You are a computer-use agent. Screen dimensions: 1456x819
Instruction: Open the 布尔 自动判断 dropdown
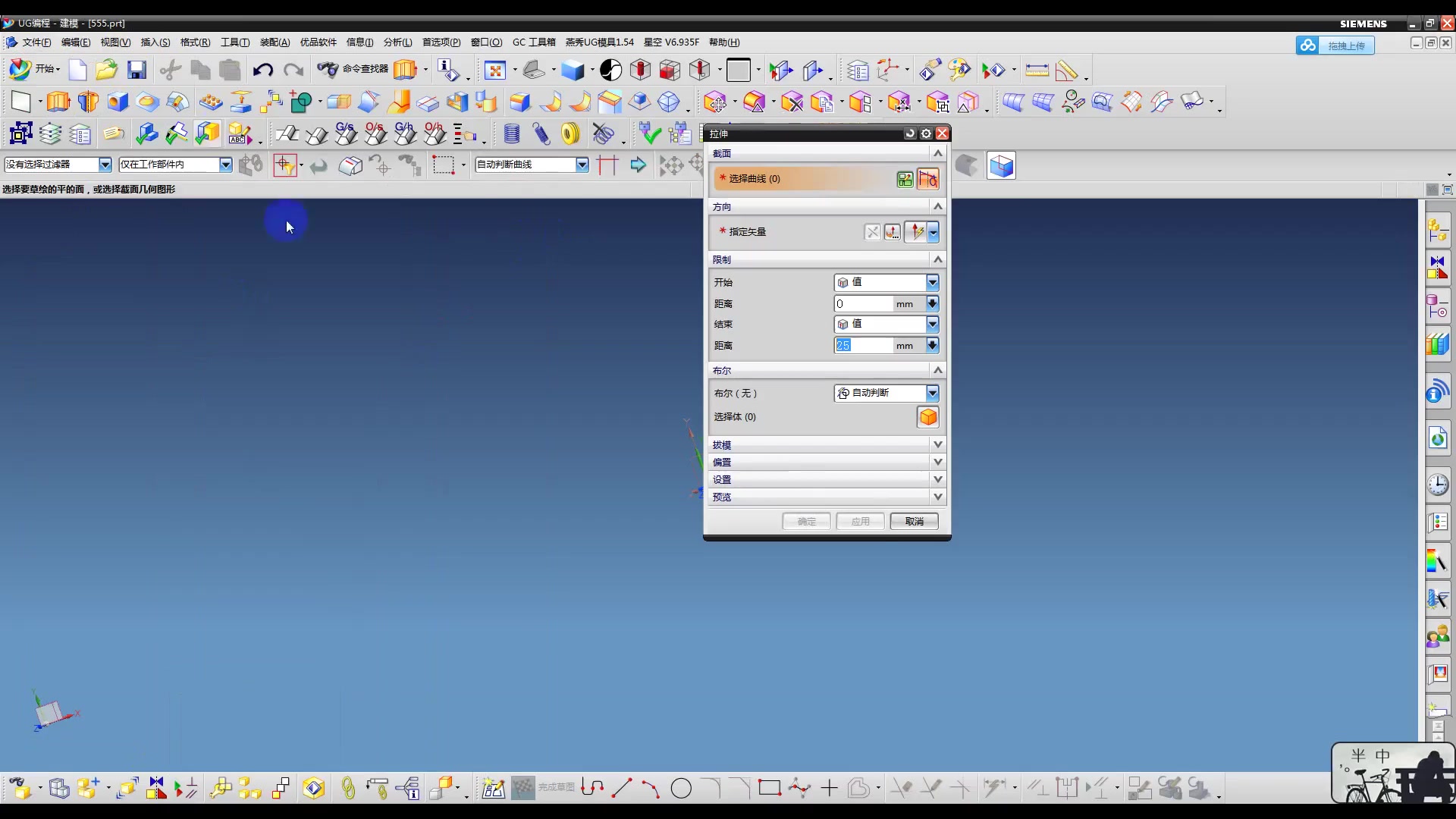point(932,394)
